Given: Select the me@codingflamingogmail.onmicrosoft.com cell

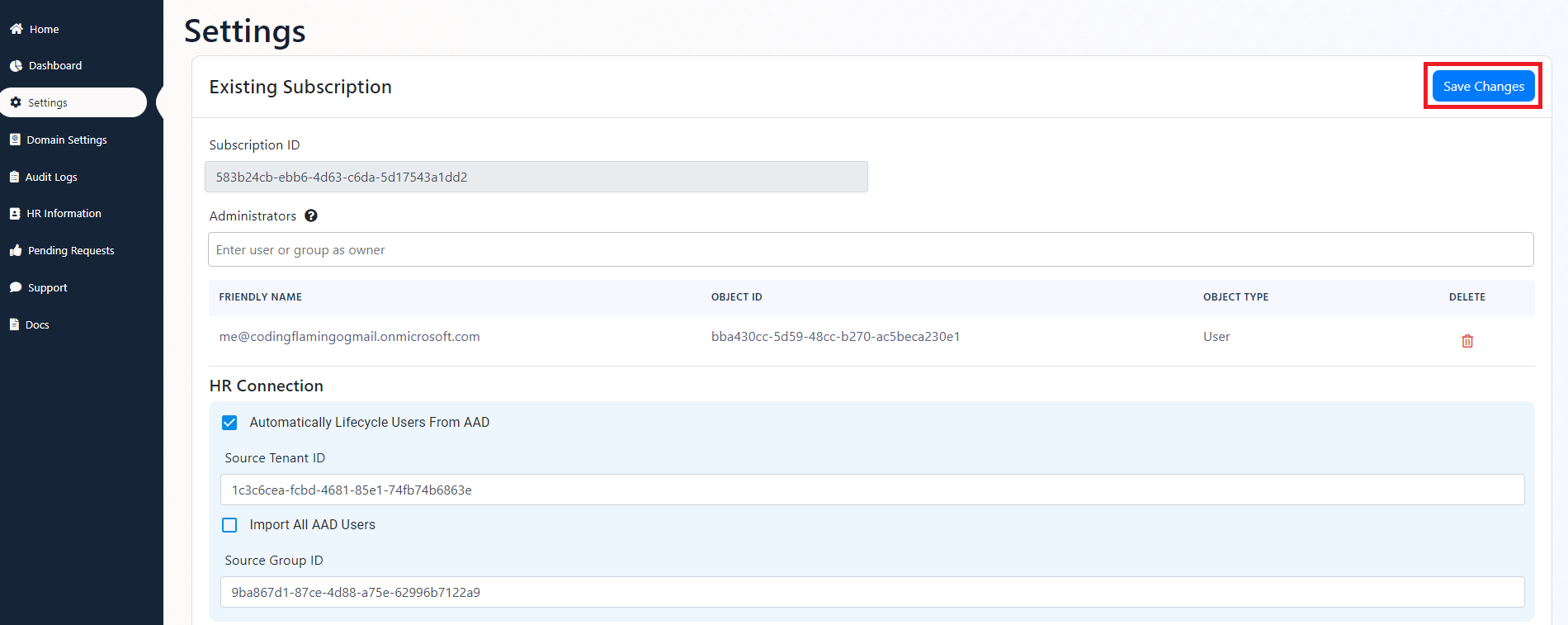Looking at the screenshot, I should (349, 337).
